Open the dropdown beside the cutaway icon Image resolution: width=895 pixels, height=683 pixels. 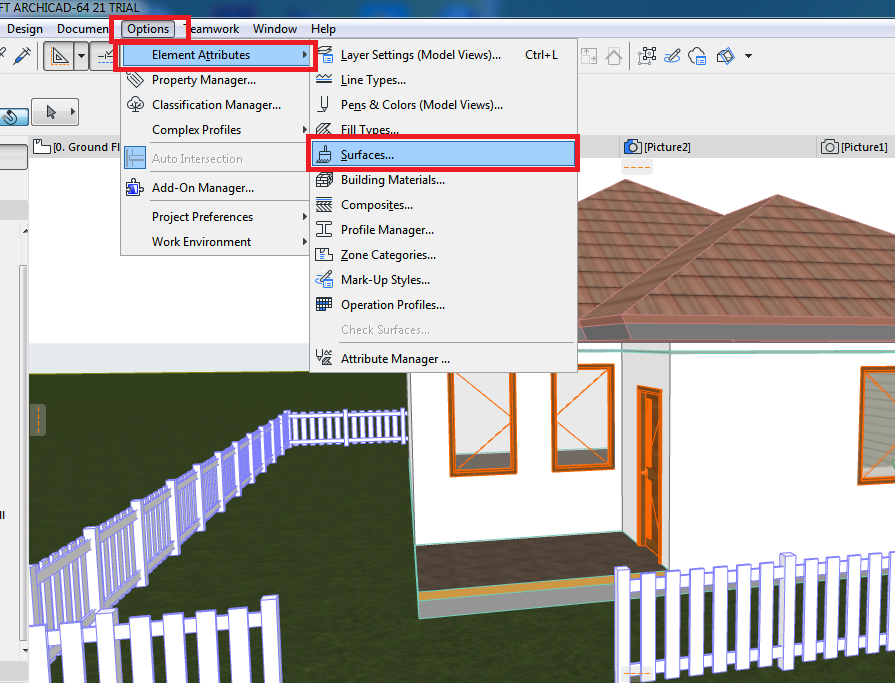[748, 55]
